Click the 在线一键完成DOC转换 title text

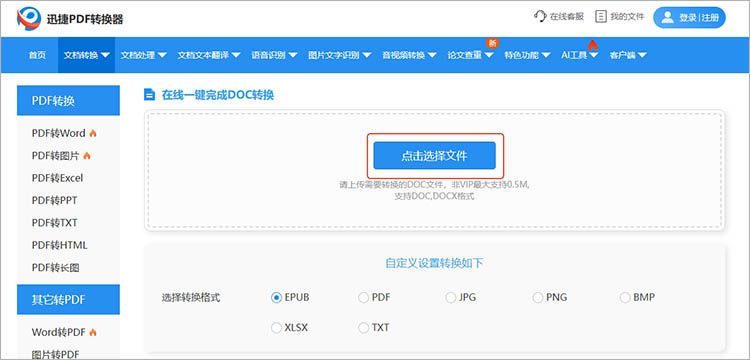pyautogui.click(x=218, y=95)
